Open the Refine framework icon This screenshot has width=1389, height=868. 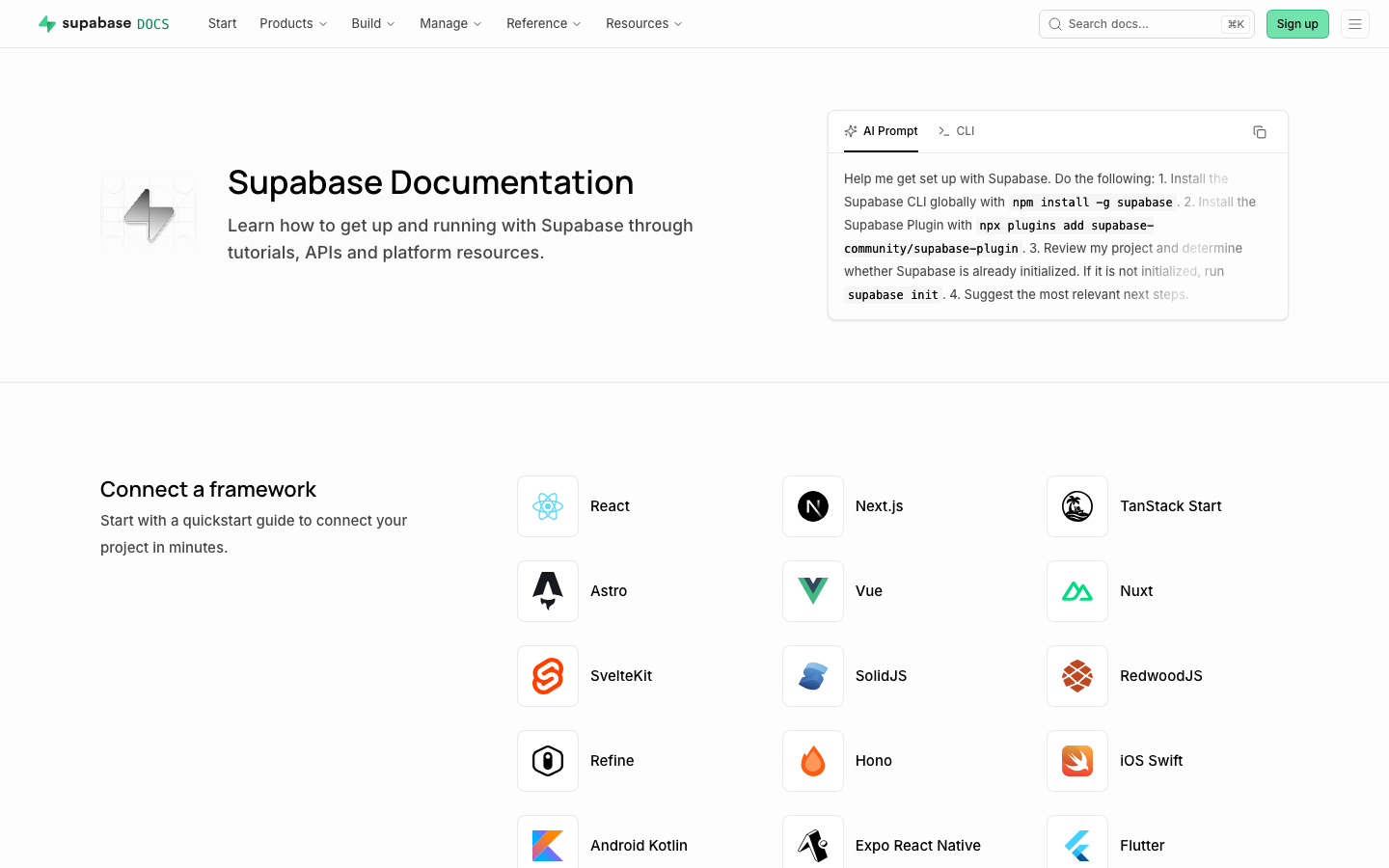pos(548,761)
